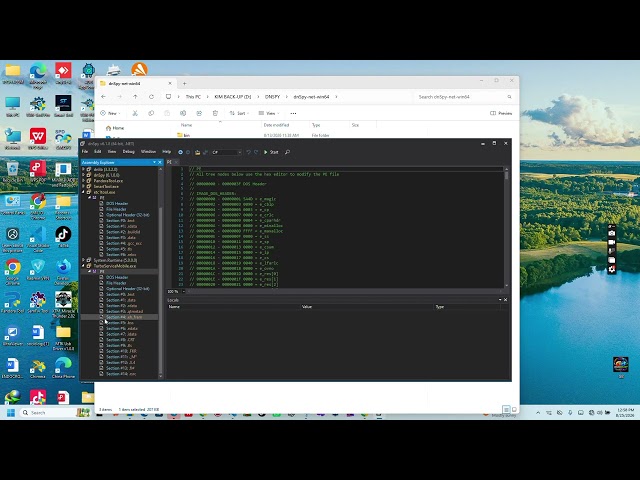
Task: Click DNSPY in the Explorer breadcrumb
Action: pos(273,97)
